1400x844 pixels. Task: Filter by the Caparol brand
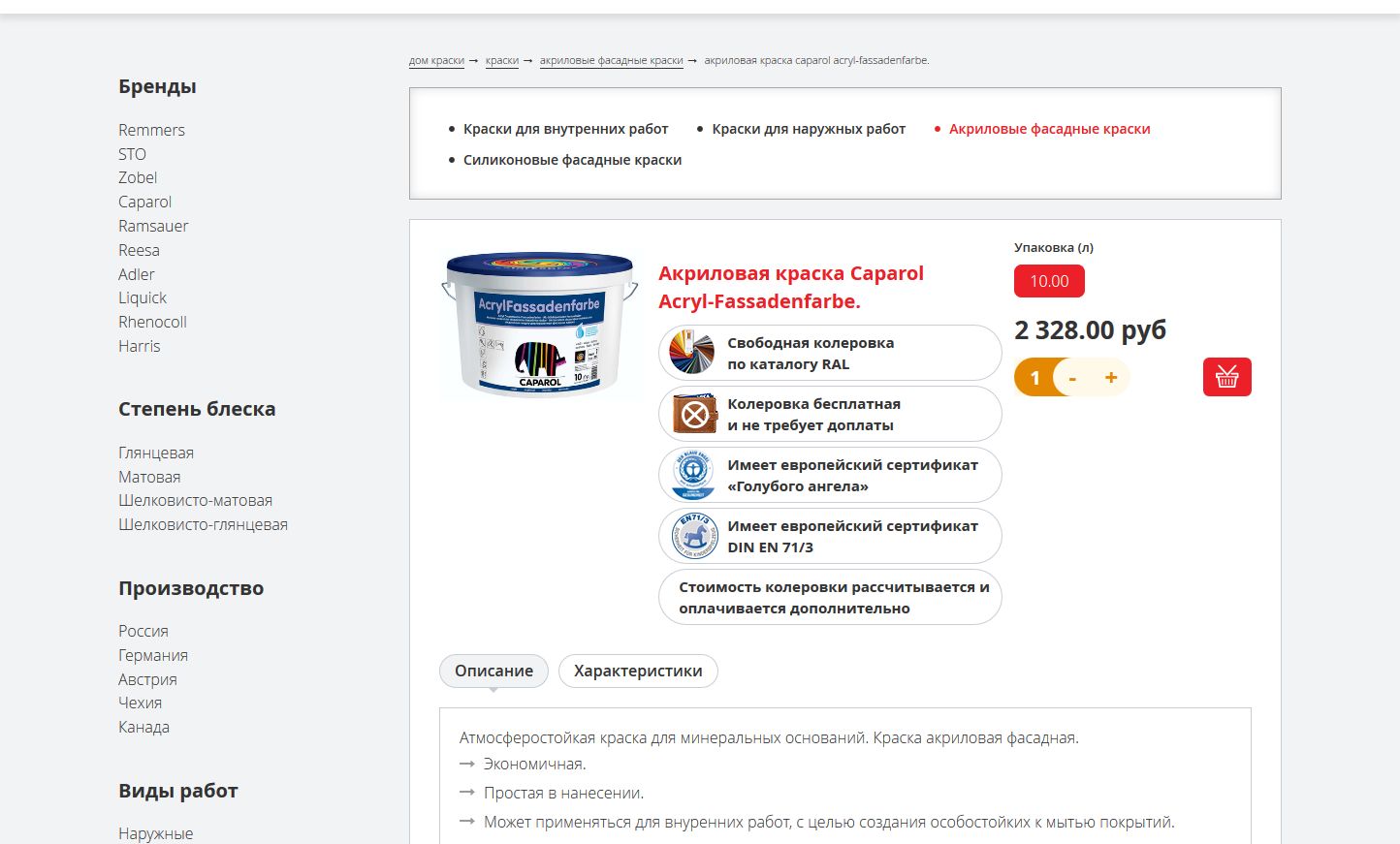point(145,202)
